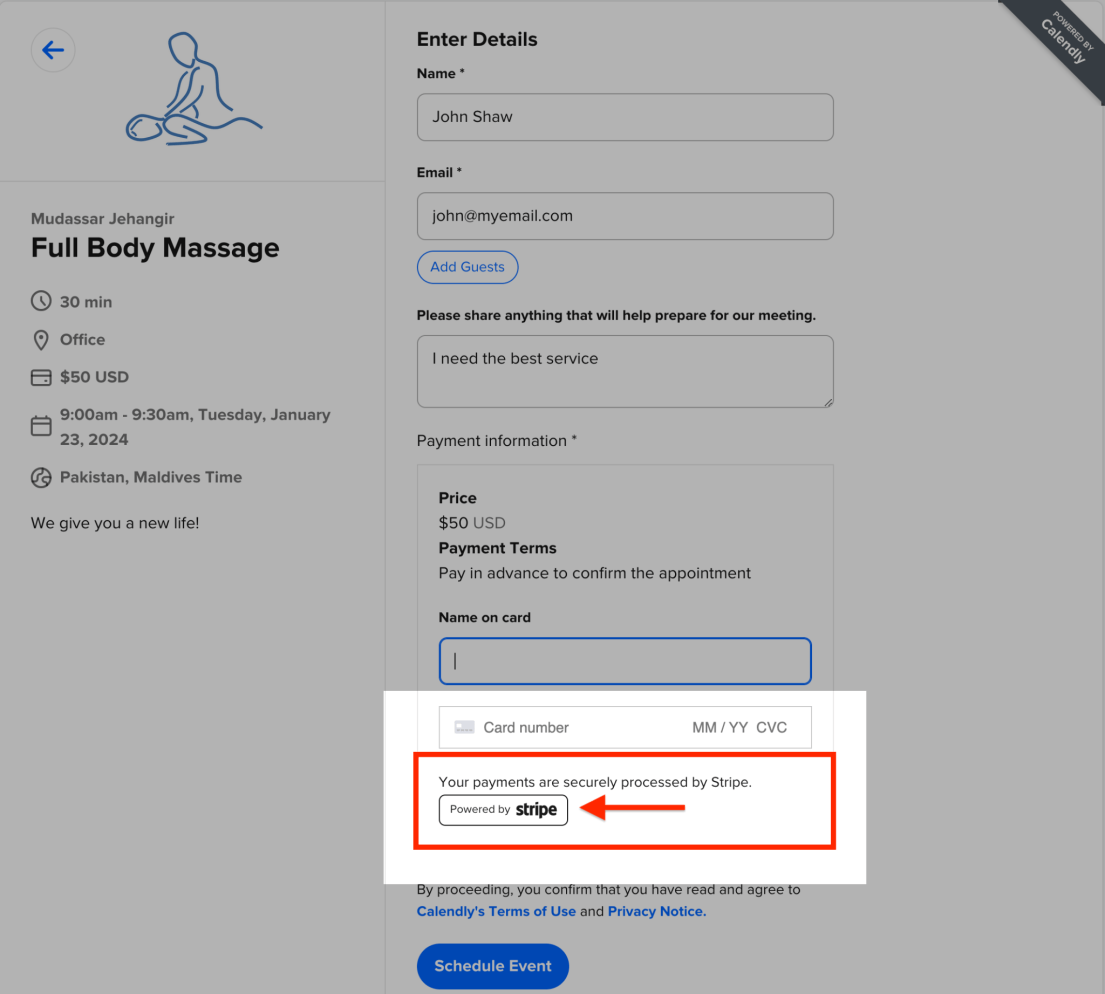This screenshot has height=994, width=1105.
Task: Click the resize handle of the notes textarea
Action: (827, 402)
